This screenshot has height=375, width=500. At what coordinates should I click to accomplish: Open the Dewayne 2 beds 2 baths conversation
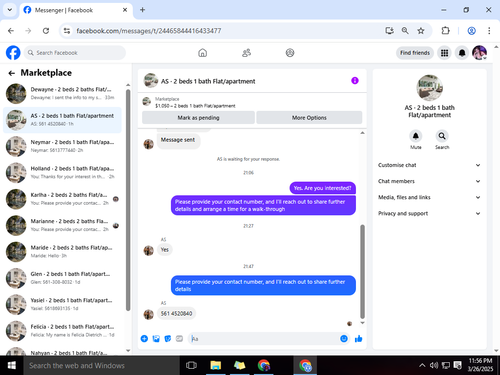[62, 93]
